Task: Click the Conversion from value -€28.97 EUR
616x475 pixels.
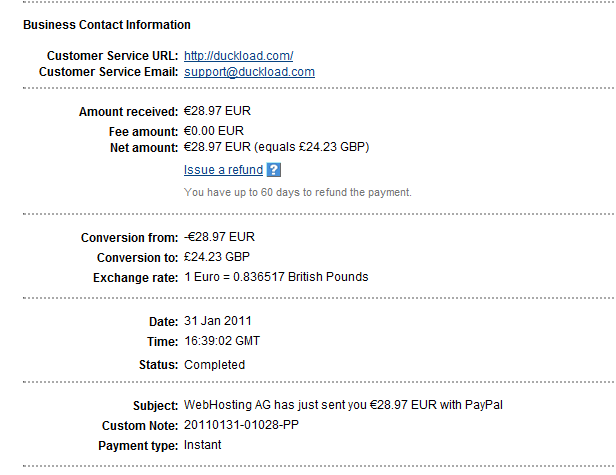Action: click(x=219, y=238)
